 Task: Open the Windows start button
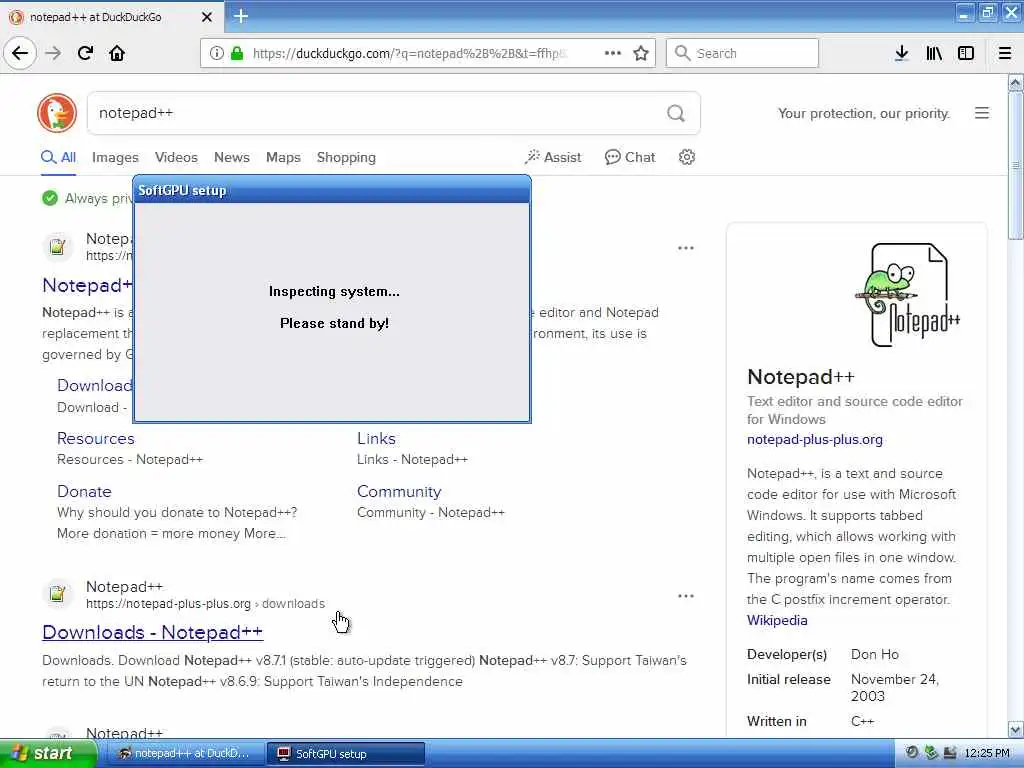[48, 754]
